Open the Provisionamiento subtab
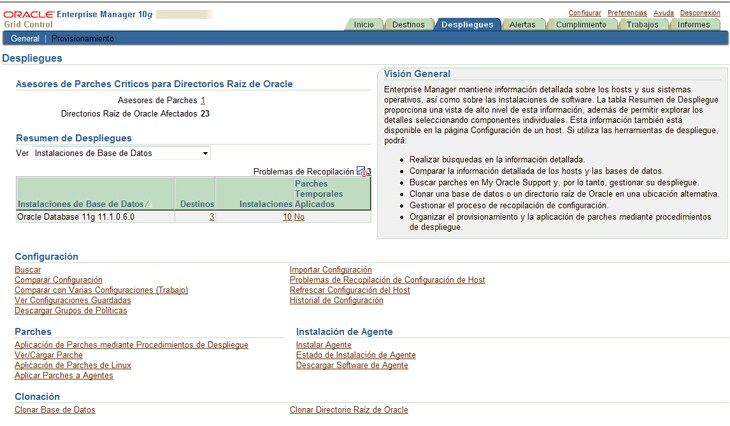The image size is (730, 426). 83,38
